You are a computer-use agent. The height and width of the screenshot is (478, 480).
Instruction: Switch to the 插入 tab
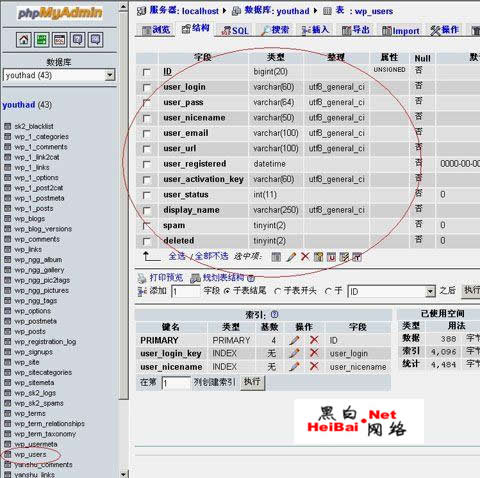pyautogui.click(x=315, y=30)
